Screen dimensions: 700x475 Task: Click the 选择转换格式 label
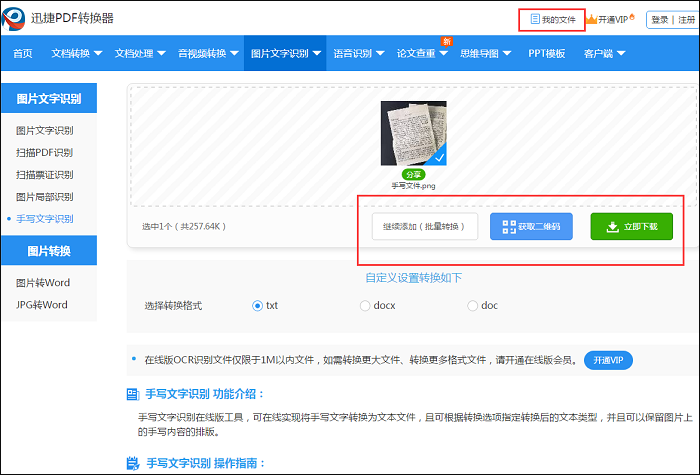173,306
